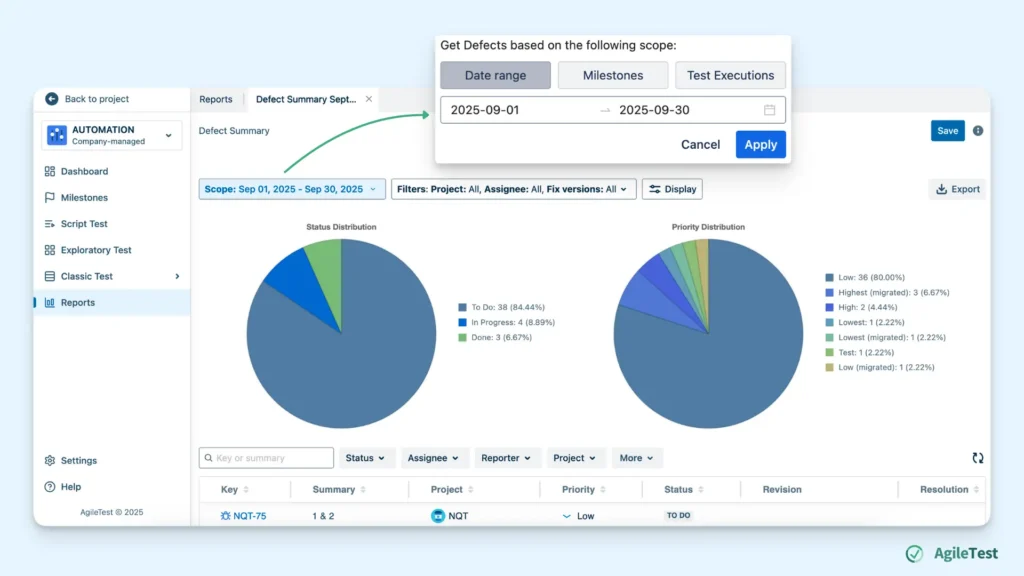Click the To Do color swatch in legend

[x=462, y=308]
